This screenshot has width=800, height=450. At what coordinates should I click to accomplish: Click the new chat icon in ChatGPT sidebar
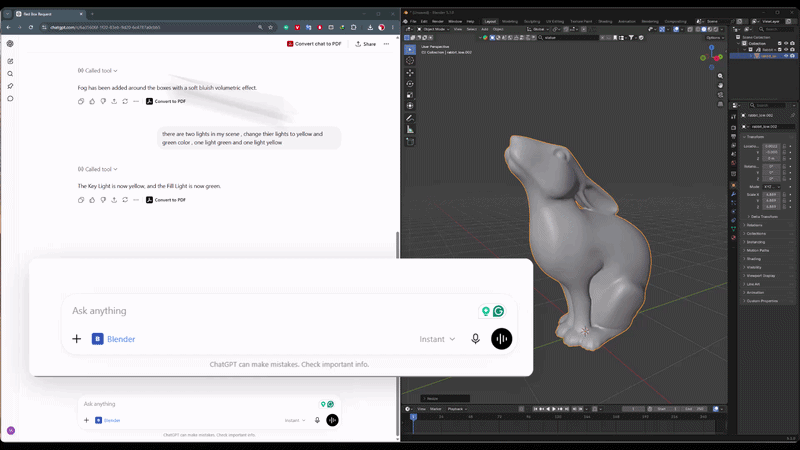10,61
